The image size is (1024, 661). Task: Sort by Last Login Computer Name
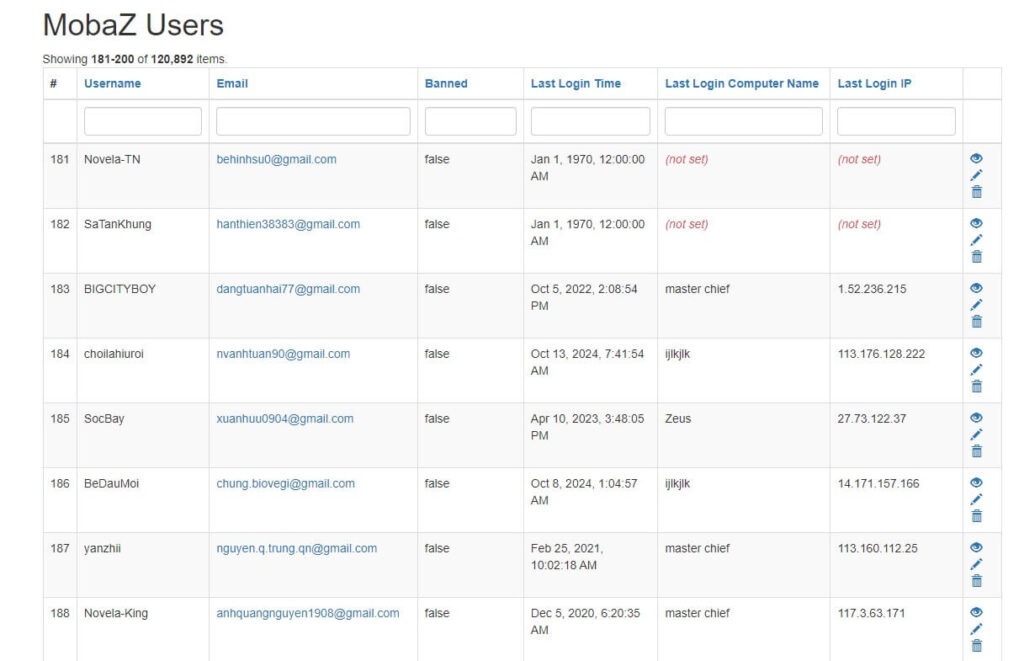[x=741, y=84]
